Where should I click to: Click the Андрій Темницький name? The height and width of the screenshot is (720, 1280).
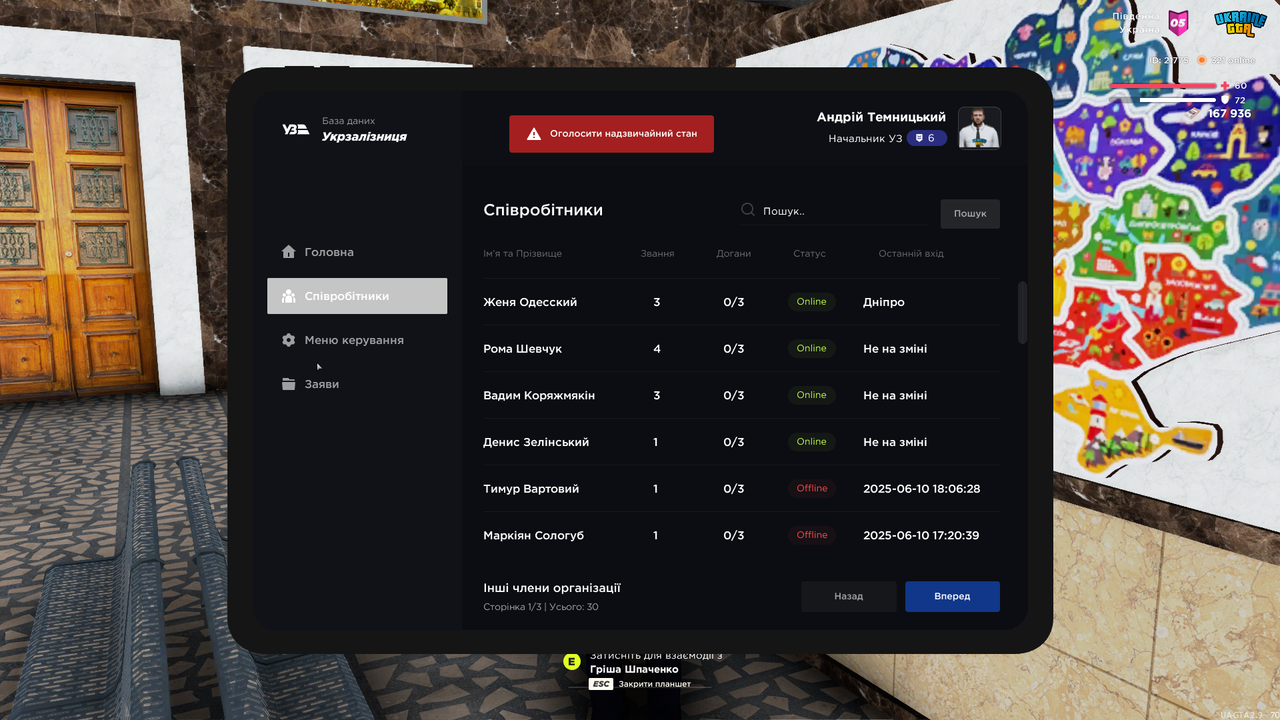click(881, 117)
